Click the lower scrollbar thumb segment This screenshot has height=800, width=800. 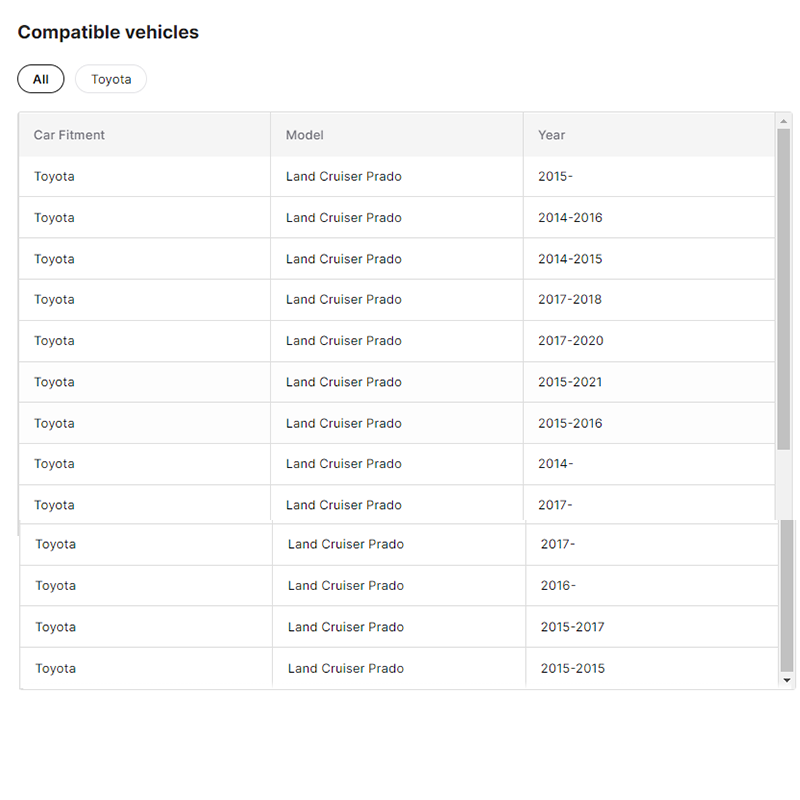click(x=787, y=595)
